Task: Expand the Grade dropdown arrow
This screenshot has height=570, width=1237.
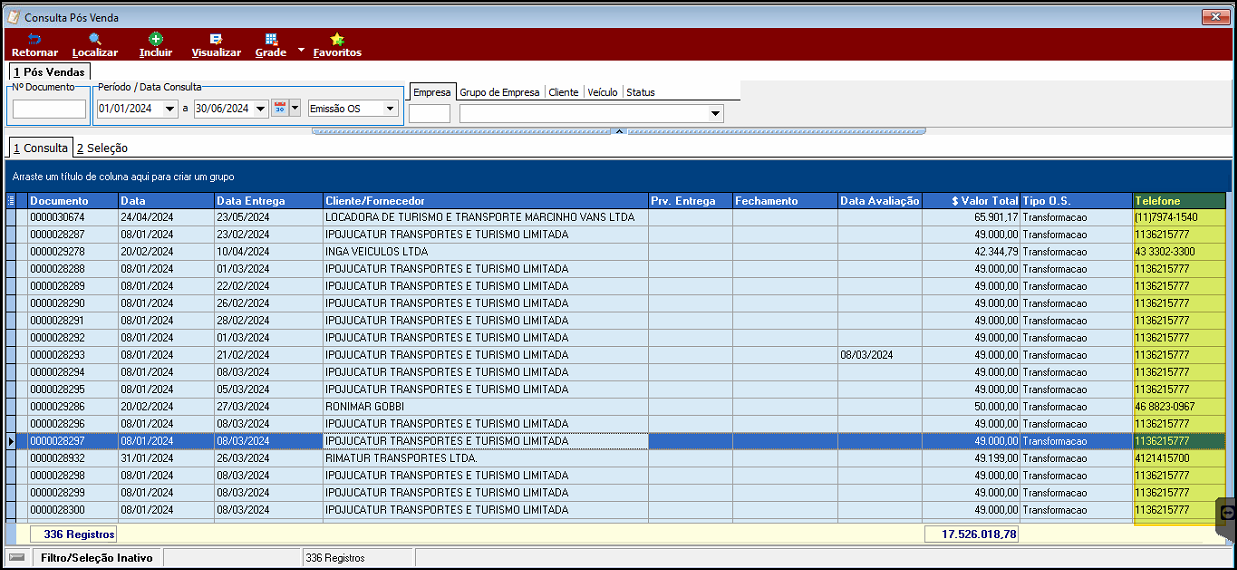Action: (300, 50)
